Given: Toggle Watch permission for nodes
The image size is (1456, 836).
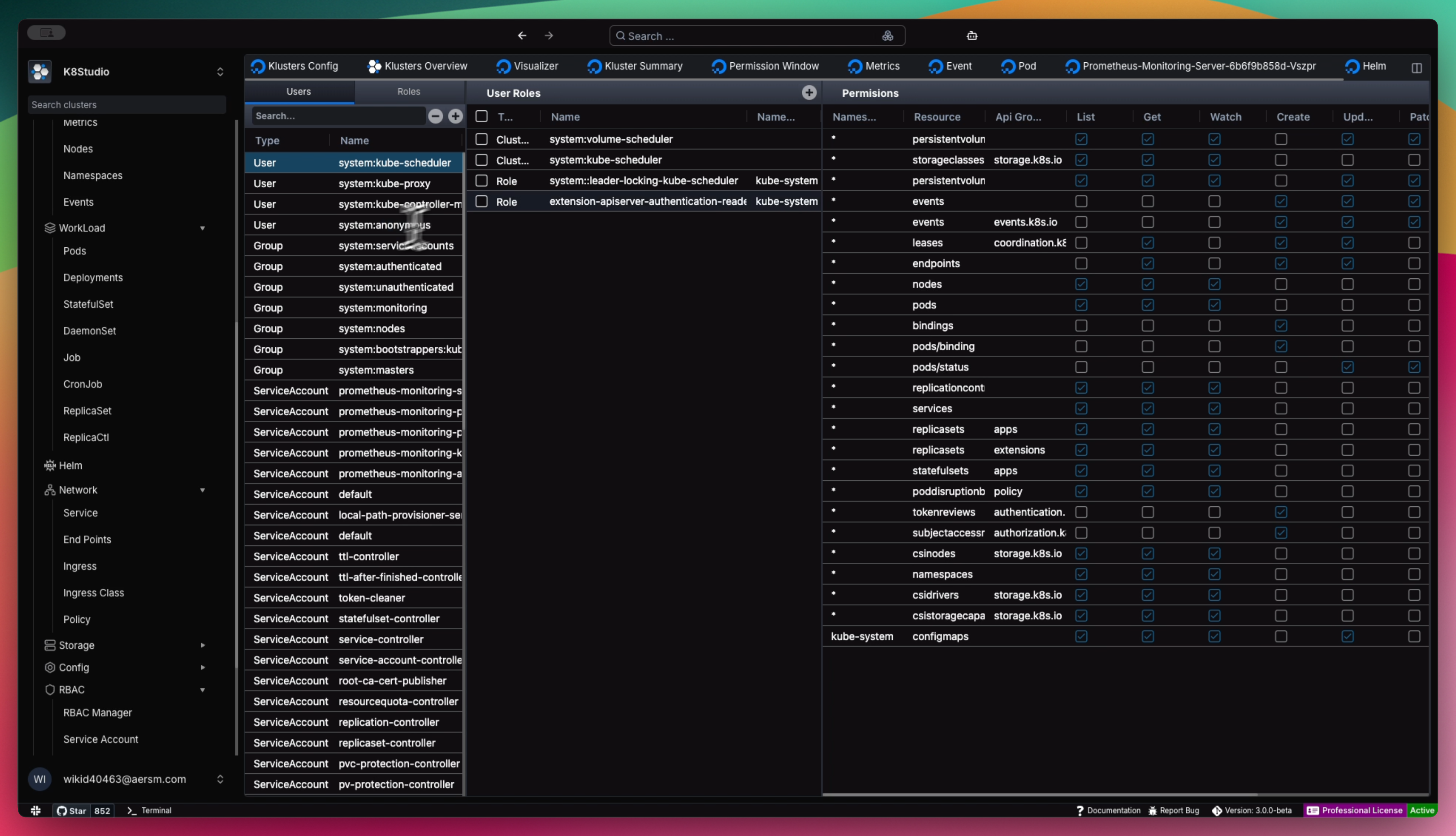Looking at the screenshot, I should click(x=1214, y=284).
